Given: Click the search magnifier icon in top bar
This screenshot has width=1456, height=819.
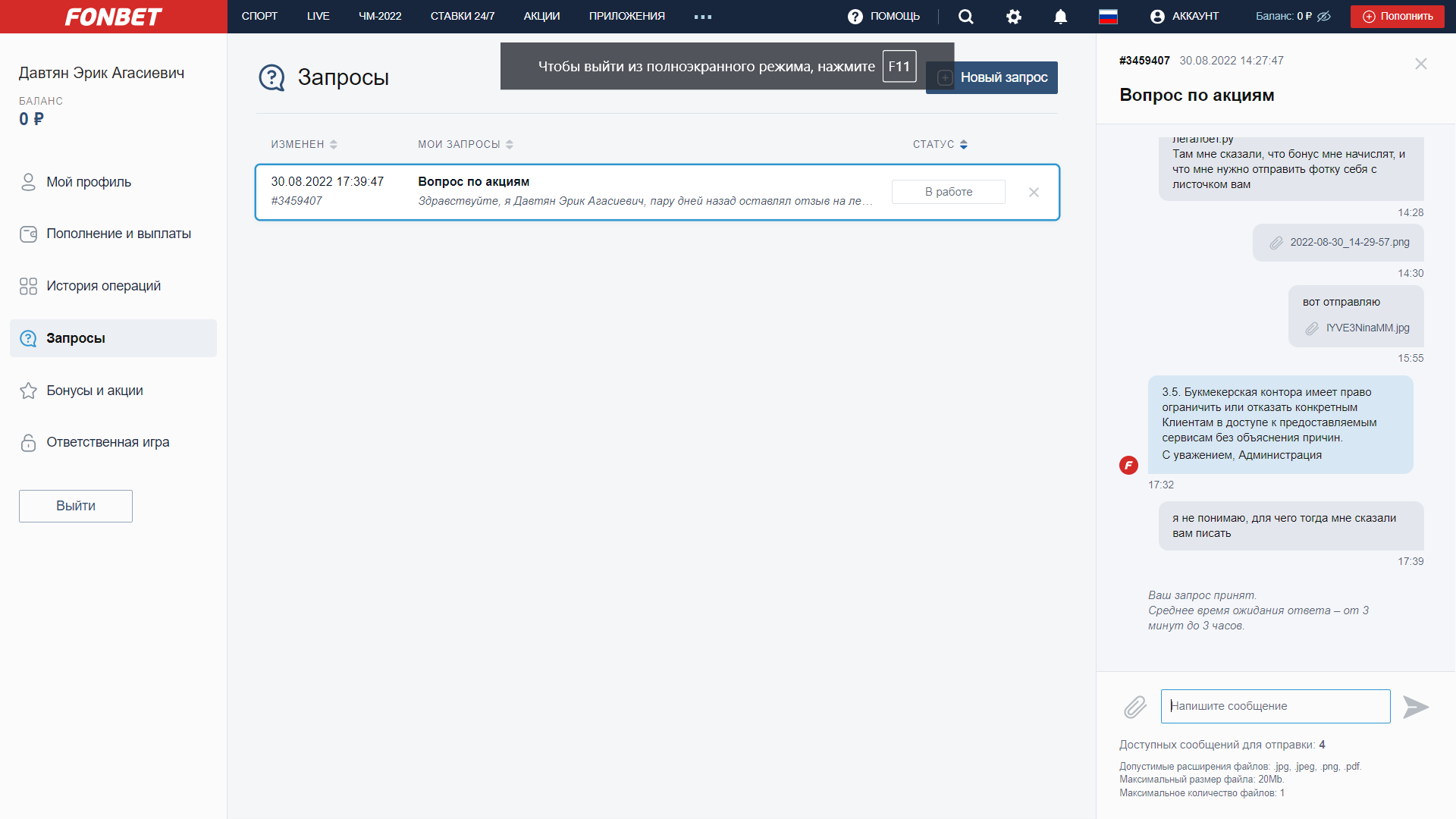Looking at the screenshot, I should (x=965, y=17).
